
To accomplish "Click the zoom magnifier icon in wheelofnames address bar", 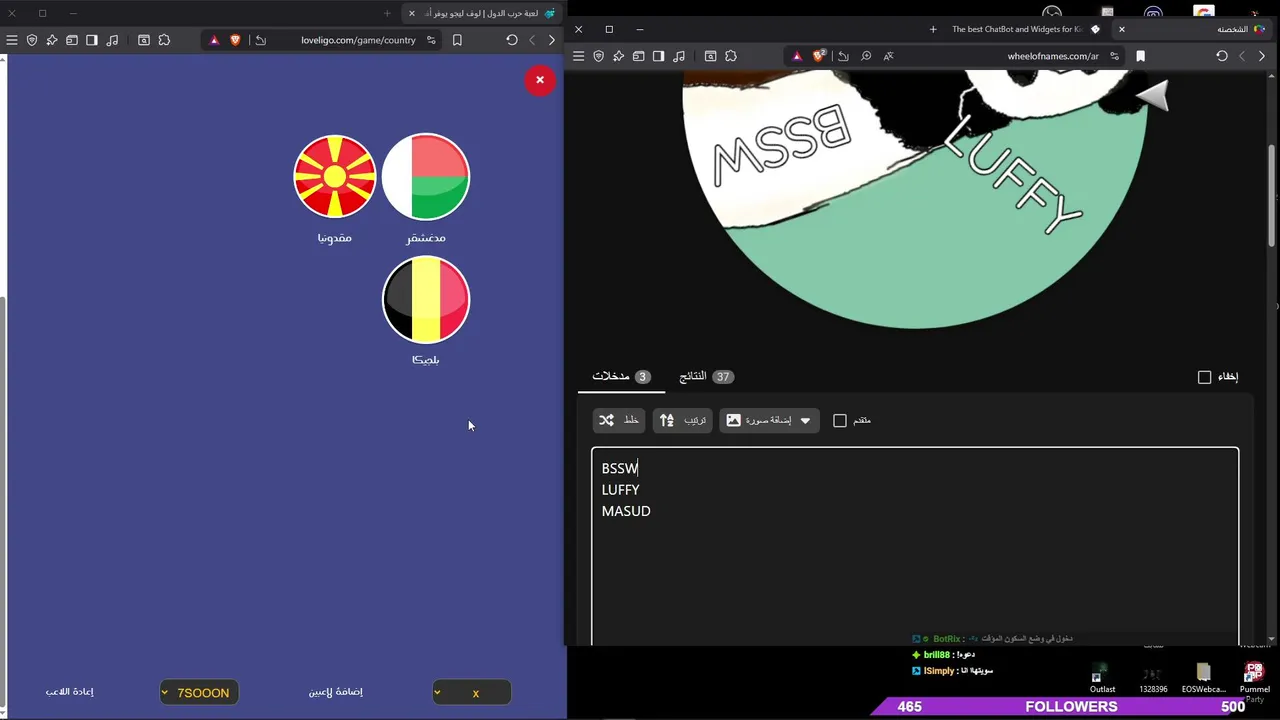I will click(866, 56).
